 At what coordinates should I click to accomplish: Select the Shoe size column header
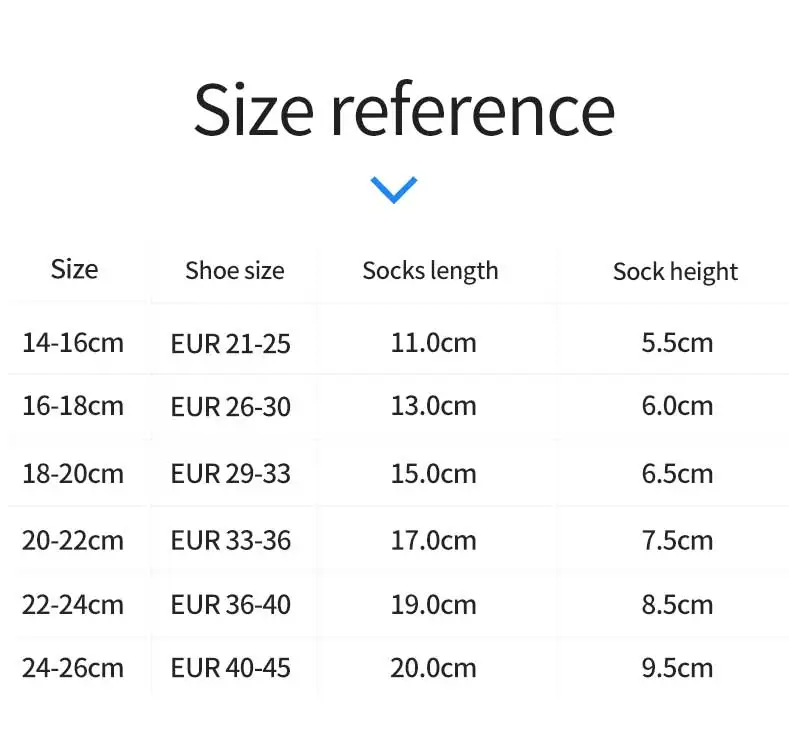pyautogui.click(x=234, y=270)
